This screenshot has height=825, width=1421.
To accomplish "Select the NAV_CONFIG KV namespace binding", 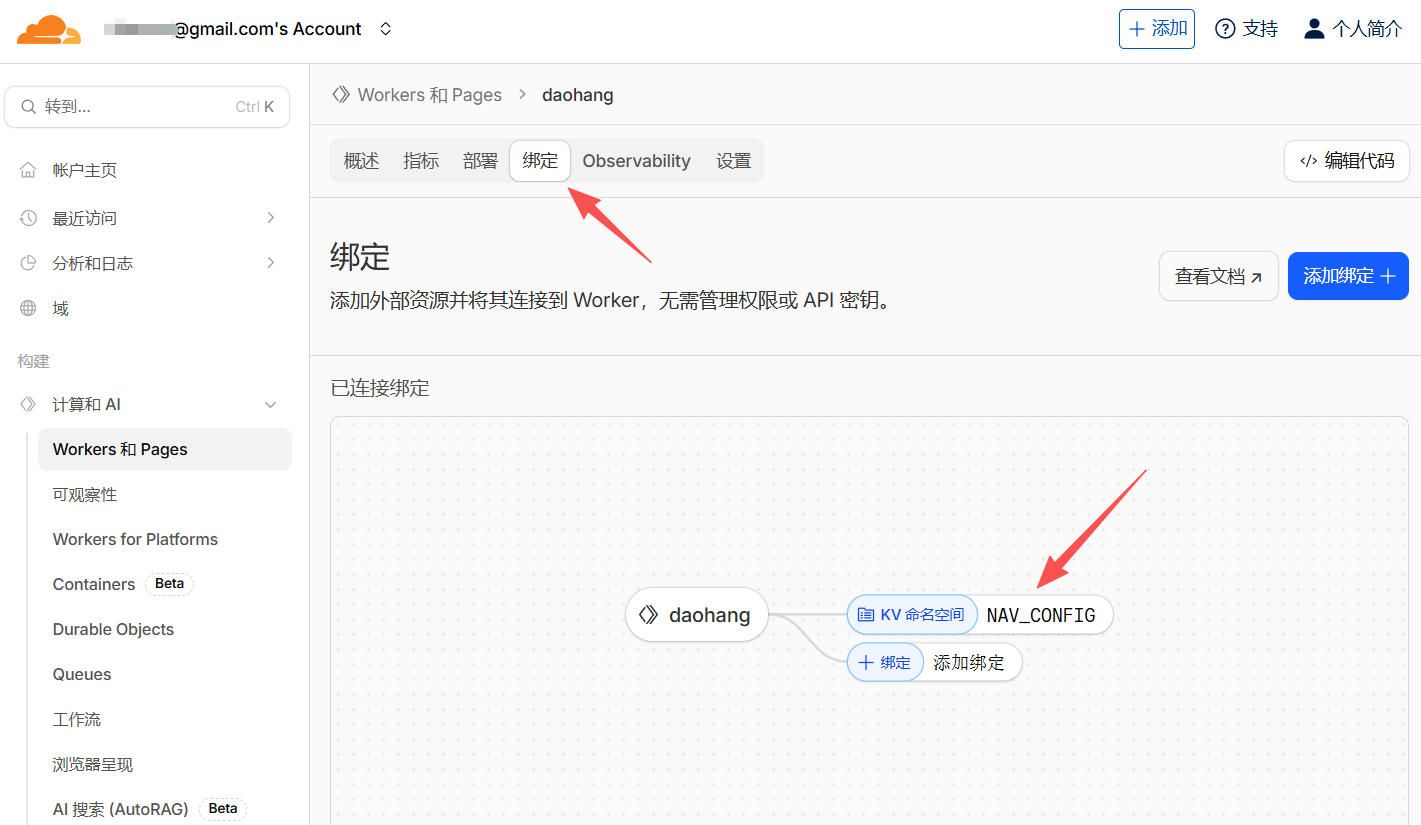I will 1040,615.
